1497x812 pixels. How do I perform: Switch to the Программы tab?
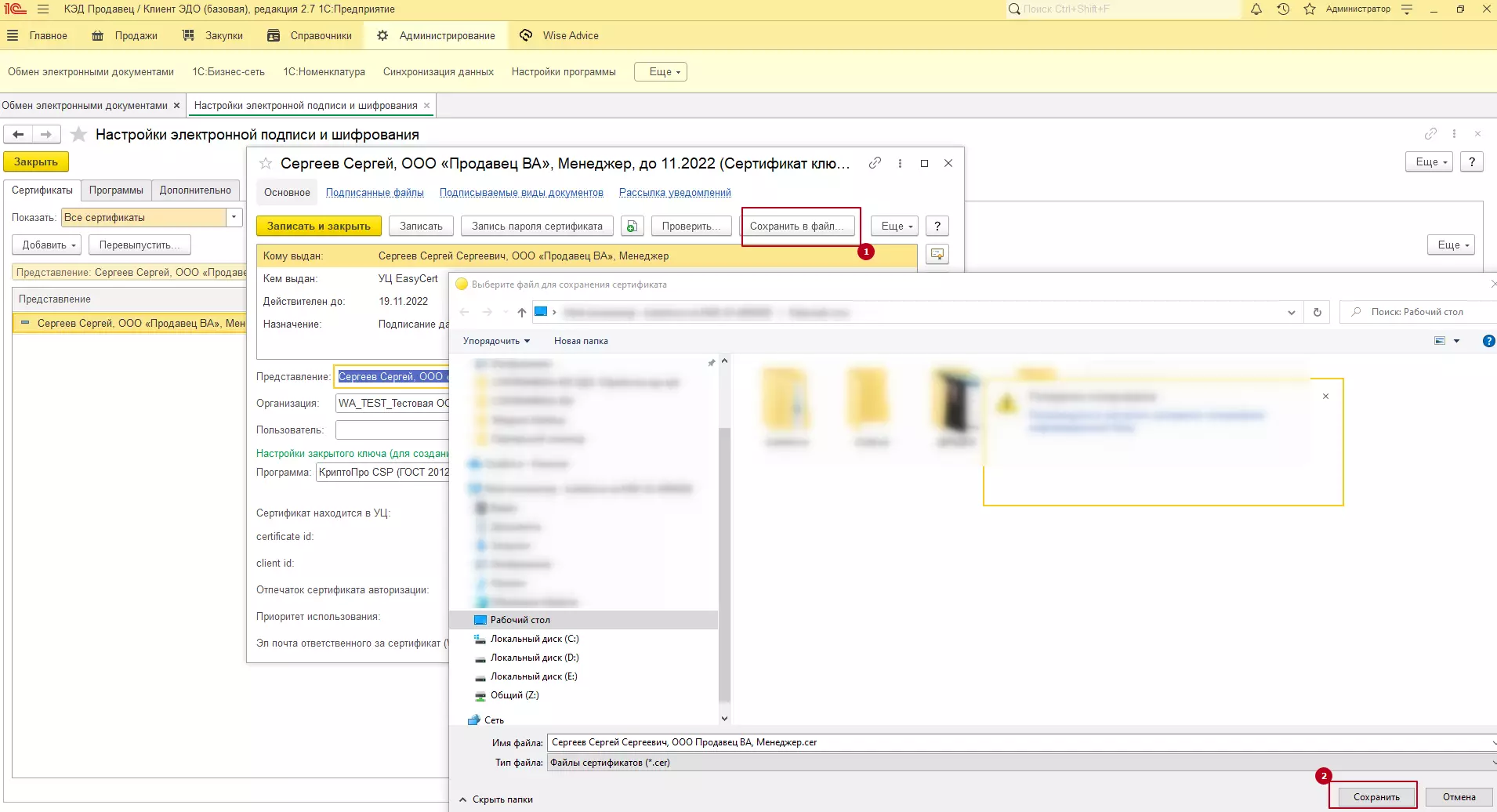point(116,190)
